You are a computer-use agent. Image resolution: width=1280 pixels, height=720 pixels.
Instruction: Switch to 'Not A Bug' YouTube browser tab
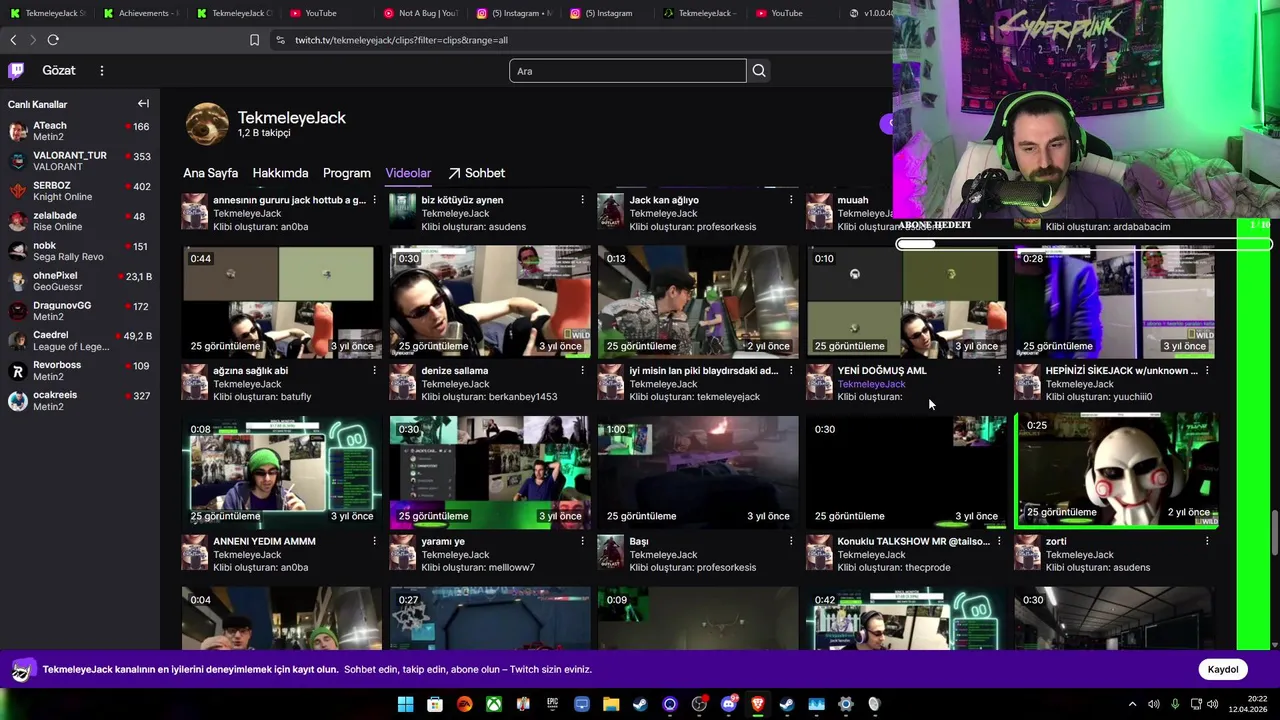(x=420, y=13)
